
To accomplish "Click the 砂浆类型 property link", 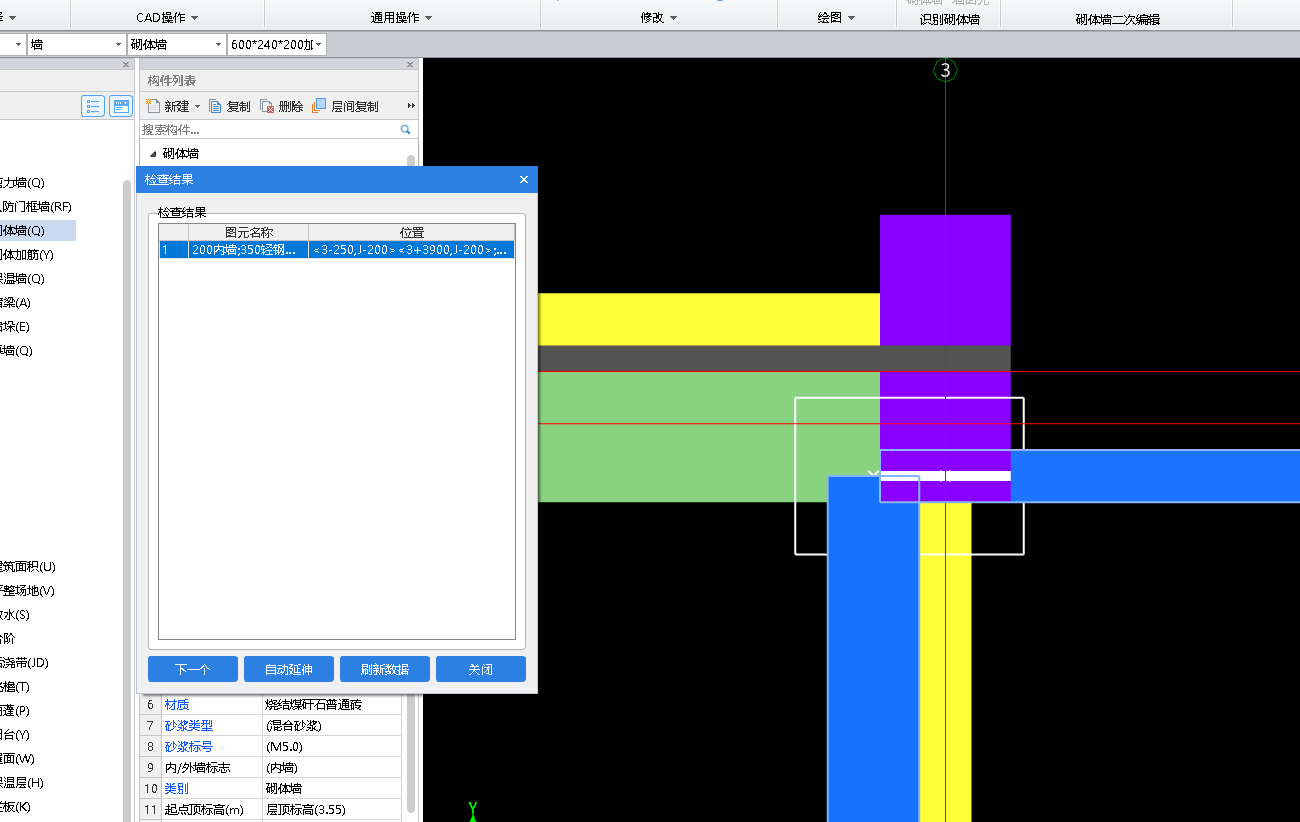I will pyautogui.click(x=189, y=726).
